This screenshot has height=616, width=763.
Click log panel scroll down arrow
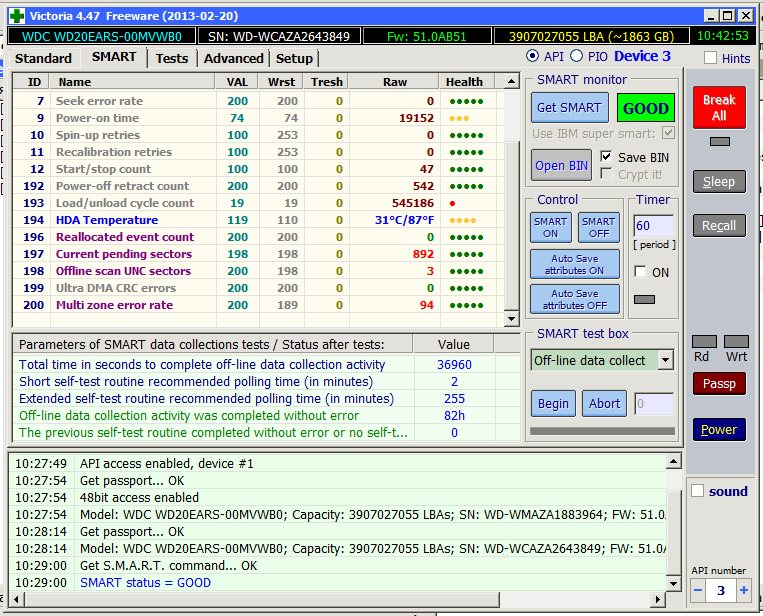coord(673,583)
